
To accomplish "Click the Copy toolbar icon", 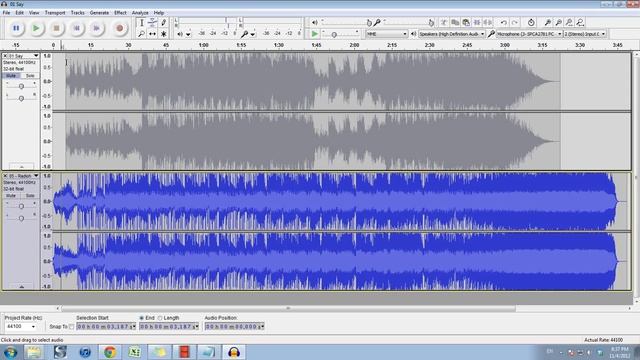I will pyautogui.click(x=455, y=22).
